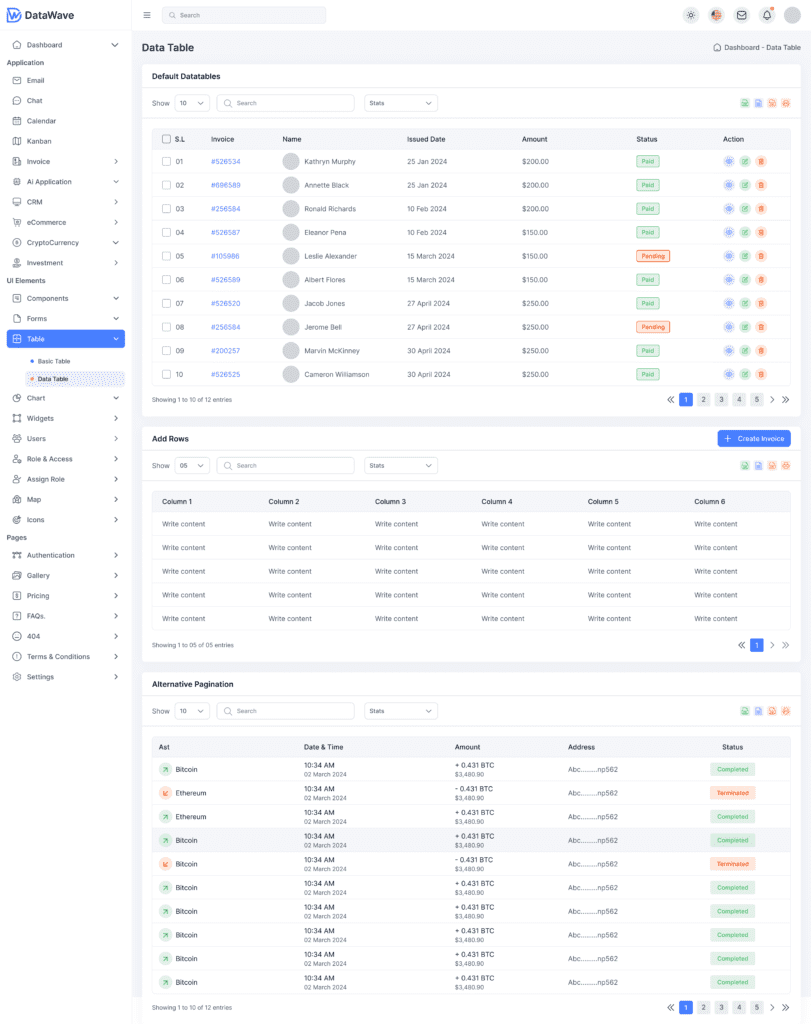Toggle the light/dark theme sun icon

click(x=691, y=15)
